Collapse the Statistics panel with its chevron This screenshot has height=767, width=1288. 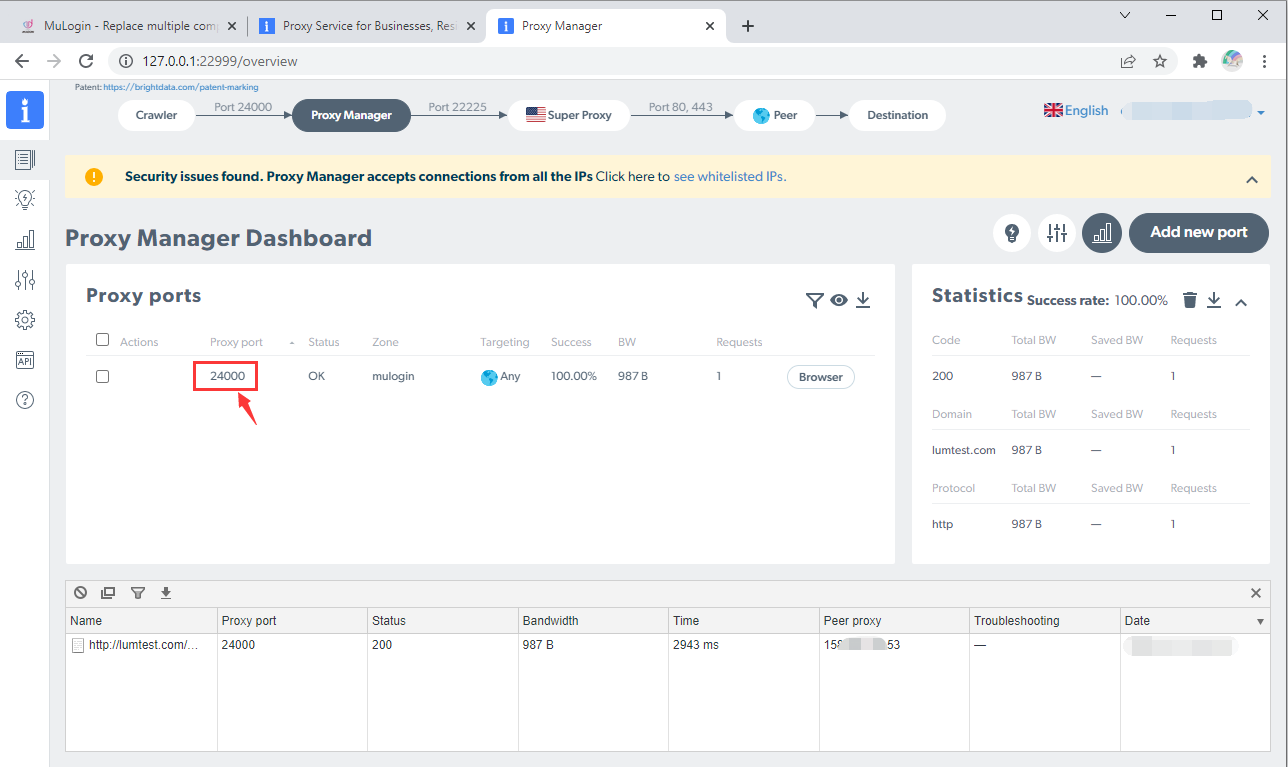(1241, 301)
